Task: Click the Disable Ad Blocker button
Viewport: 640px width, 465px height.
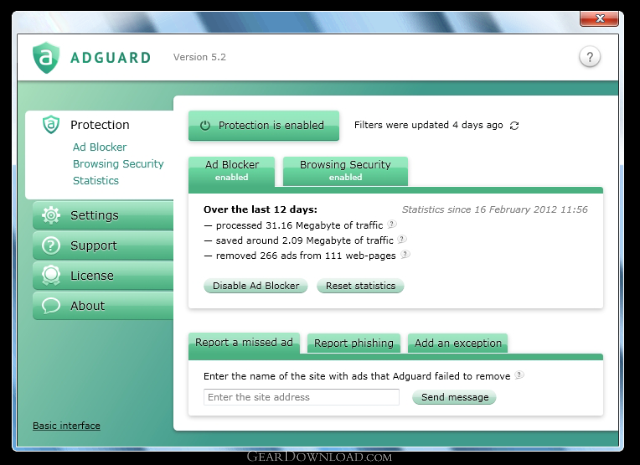Action: point(256,286)
